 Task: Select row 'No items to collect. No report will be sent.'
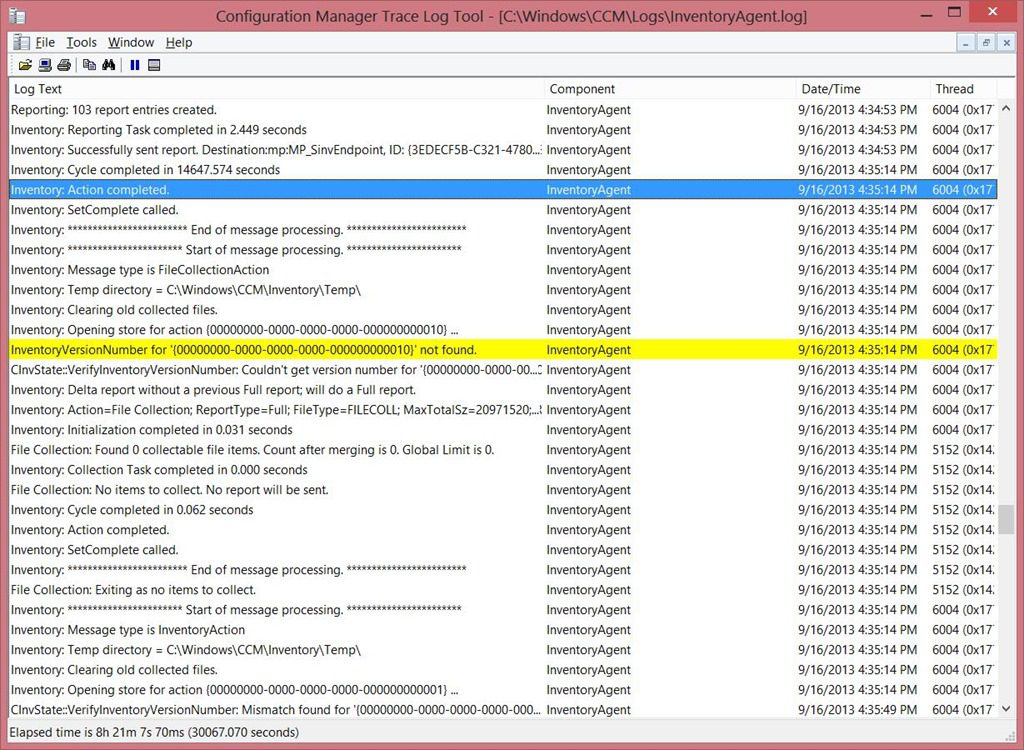(503, 490)
